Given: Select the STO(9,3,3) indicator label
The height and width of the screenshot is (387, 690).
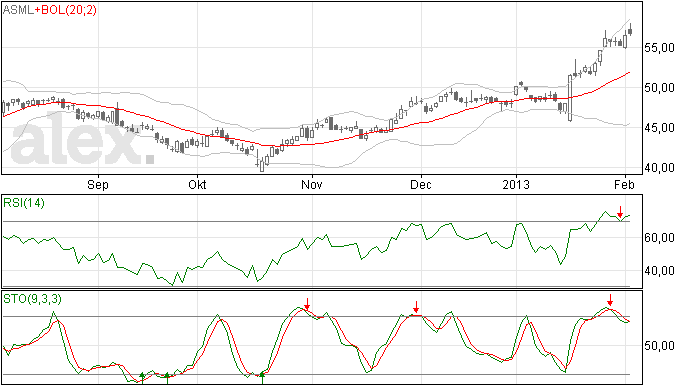Looking at the screenshot, I should (x=33, y=299).
